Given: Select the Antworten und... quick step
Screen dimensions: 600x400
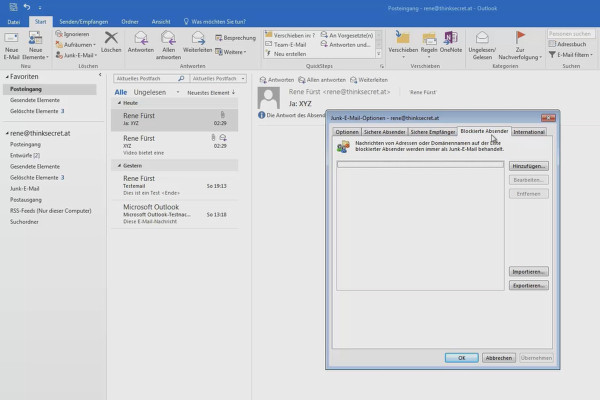Looking at the screenshot, I should coord(346,44).
